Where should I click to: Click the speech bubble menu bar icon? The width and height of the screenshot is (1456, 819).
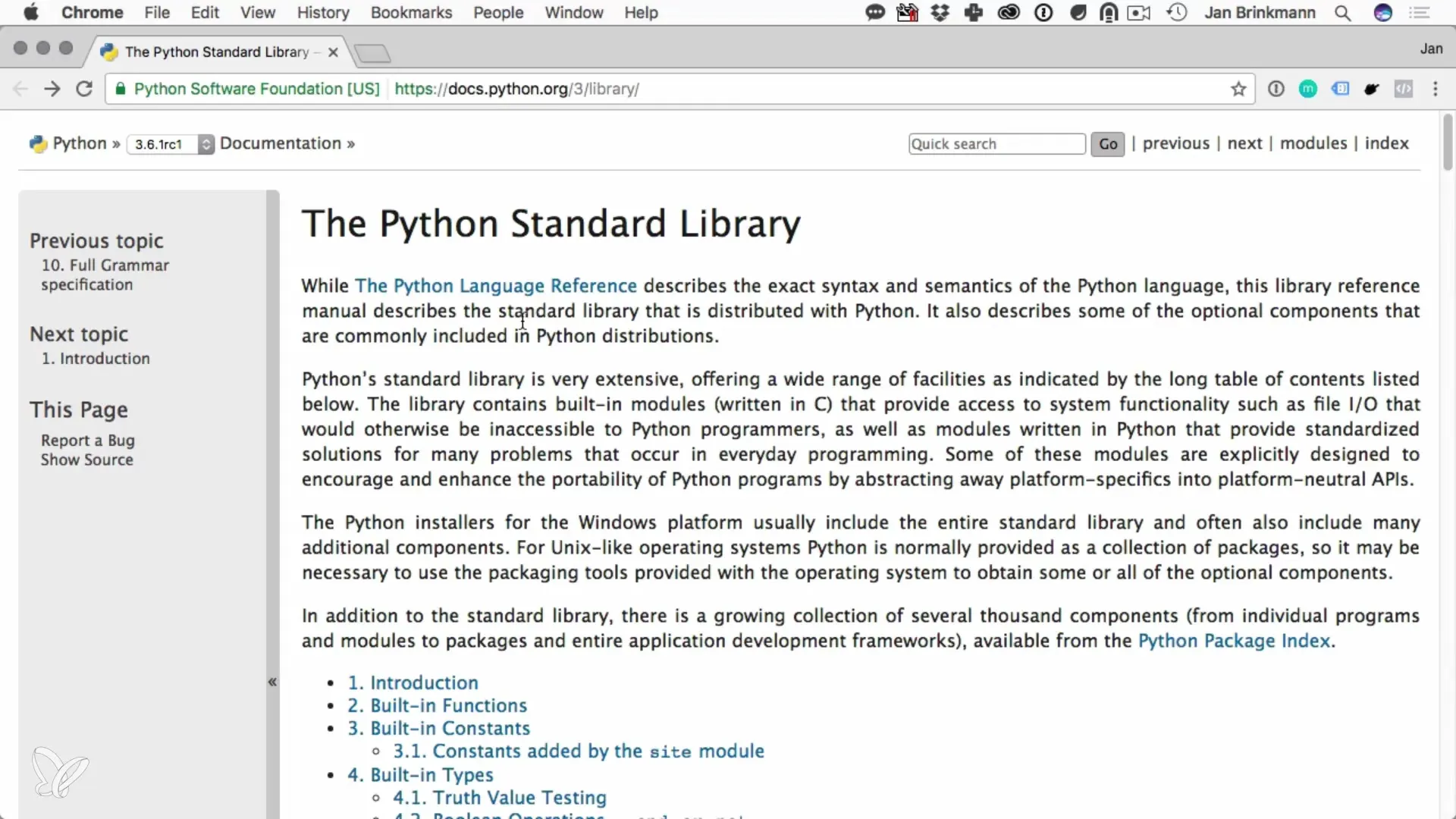point(876,13)
